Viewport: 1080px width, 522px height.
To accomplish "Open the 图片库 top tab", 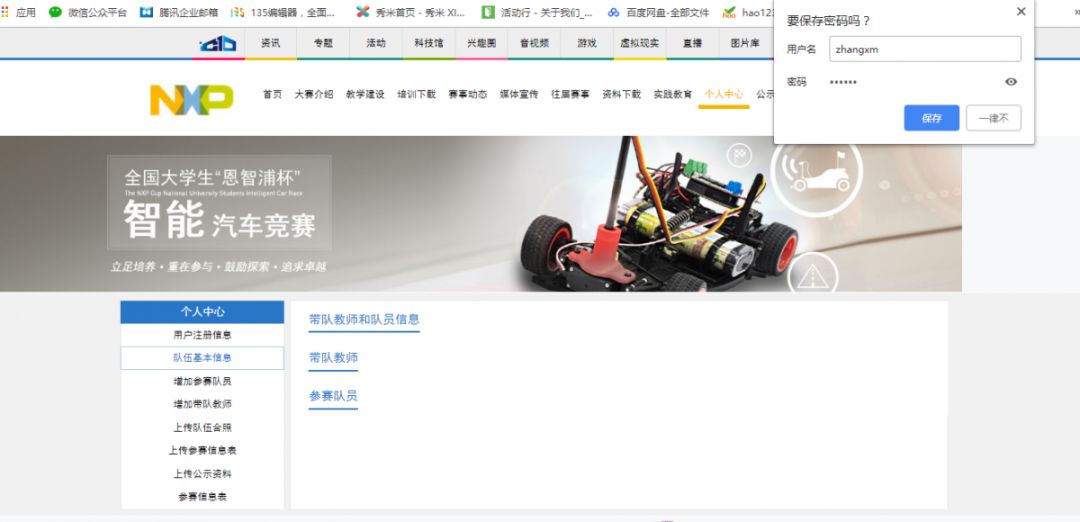I will (745, 43).
